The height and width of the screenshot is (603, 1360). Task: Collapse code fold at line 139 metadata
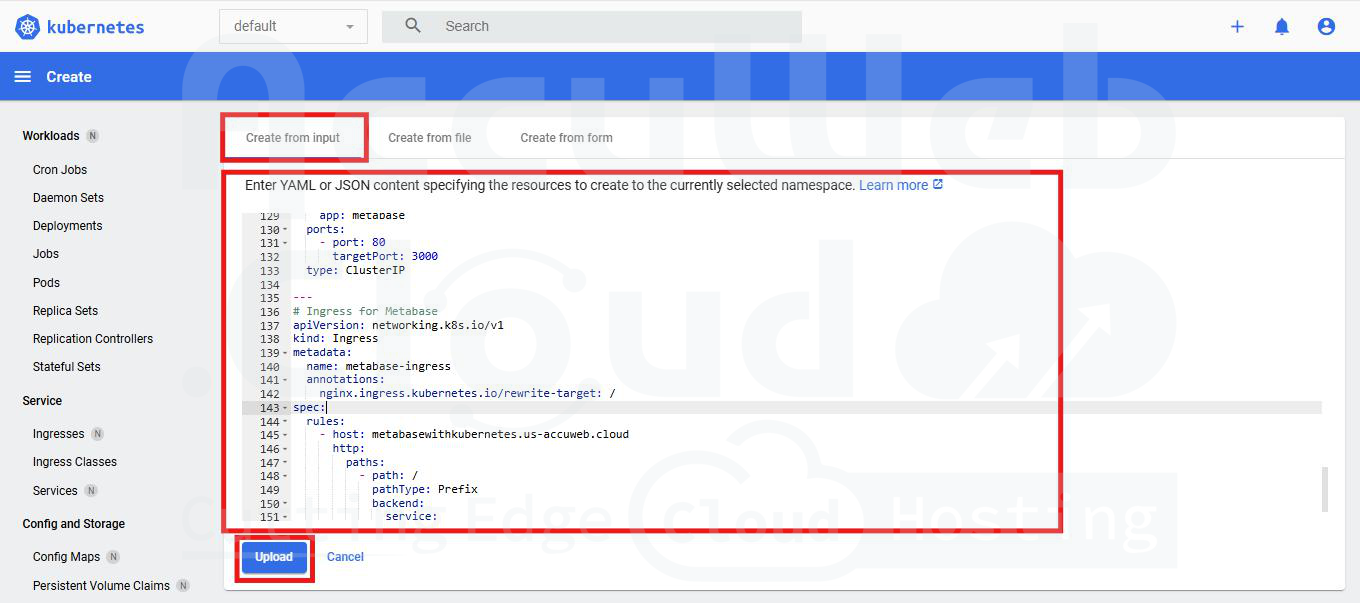pyautogui.click(x=286, y=353)
